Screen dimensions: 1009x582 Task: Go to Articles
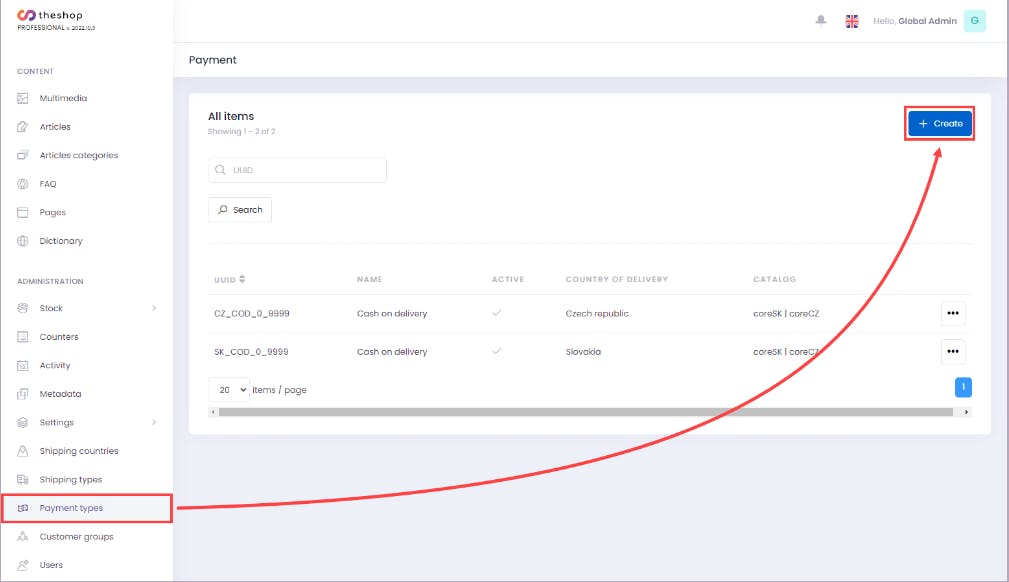point(55,127)
